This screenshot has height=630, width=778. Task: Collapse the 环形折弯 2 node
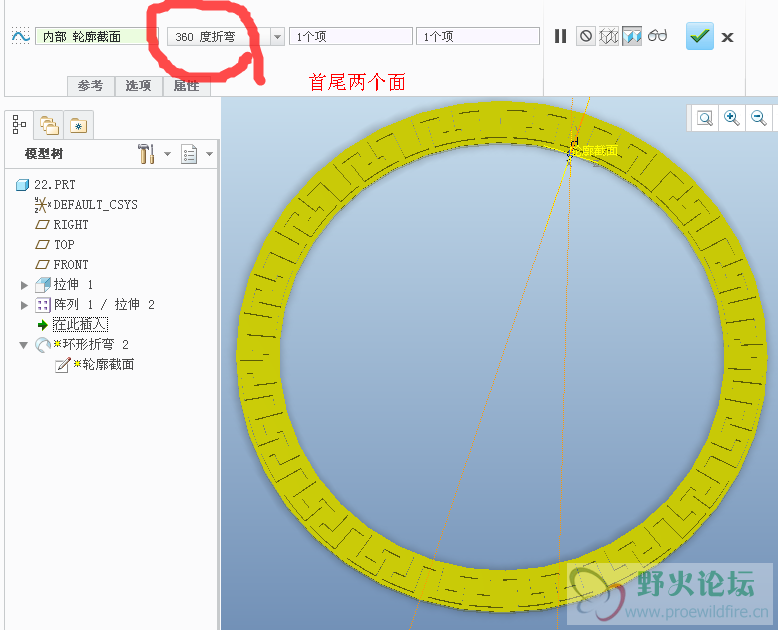23,345
